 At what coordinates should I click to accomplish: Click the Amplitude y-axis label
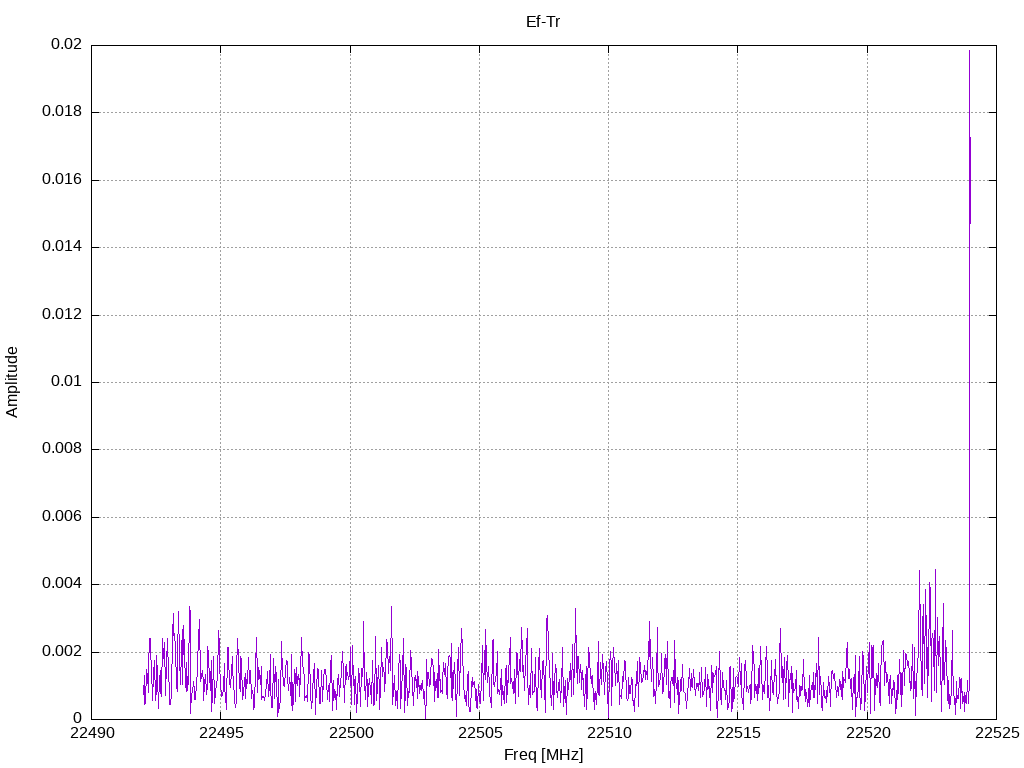(x=12, y=382)
